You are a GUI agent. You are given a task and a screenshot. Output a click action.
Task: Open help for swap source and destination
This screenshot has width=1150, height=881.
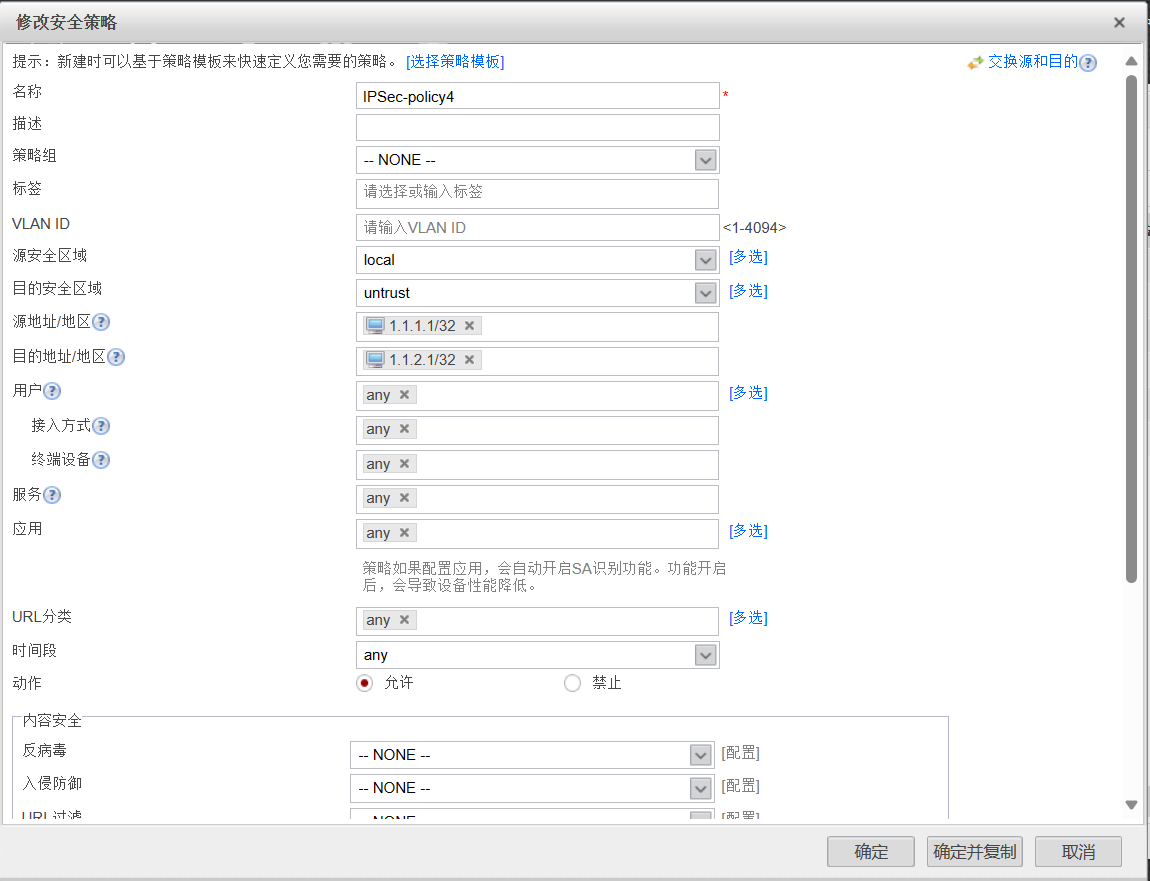(x=1088, y=63)
